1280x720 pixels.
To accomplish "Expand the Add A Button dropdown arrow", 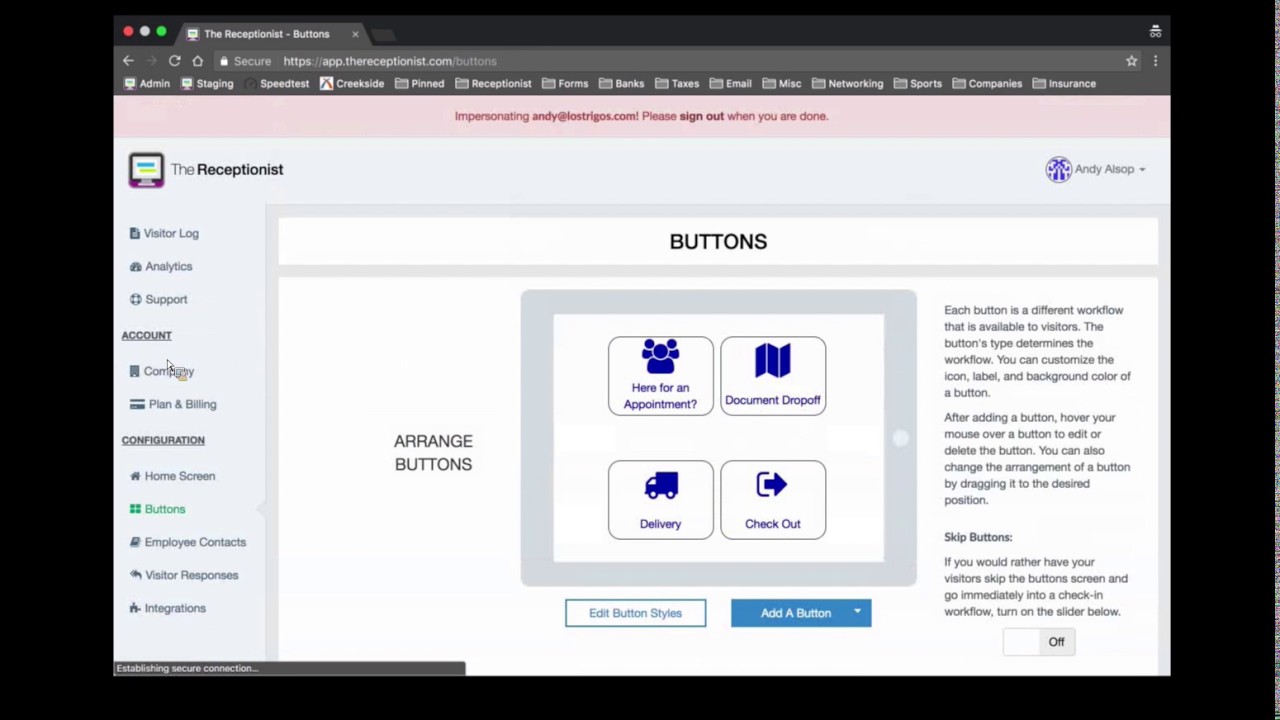I will tap(857, 613).
